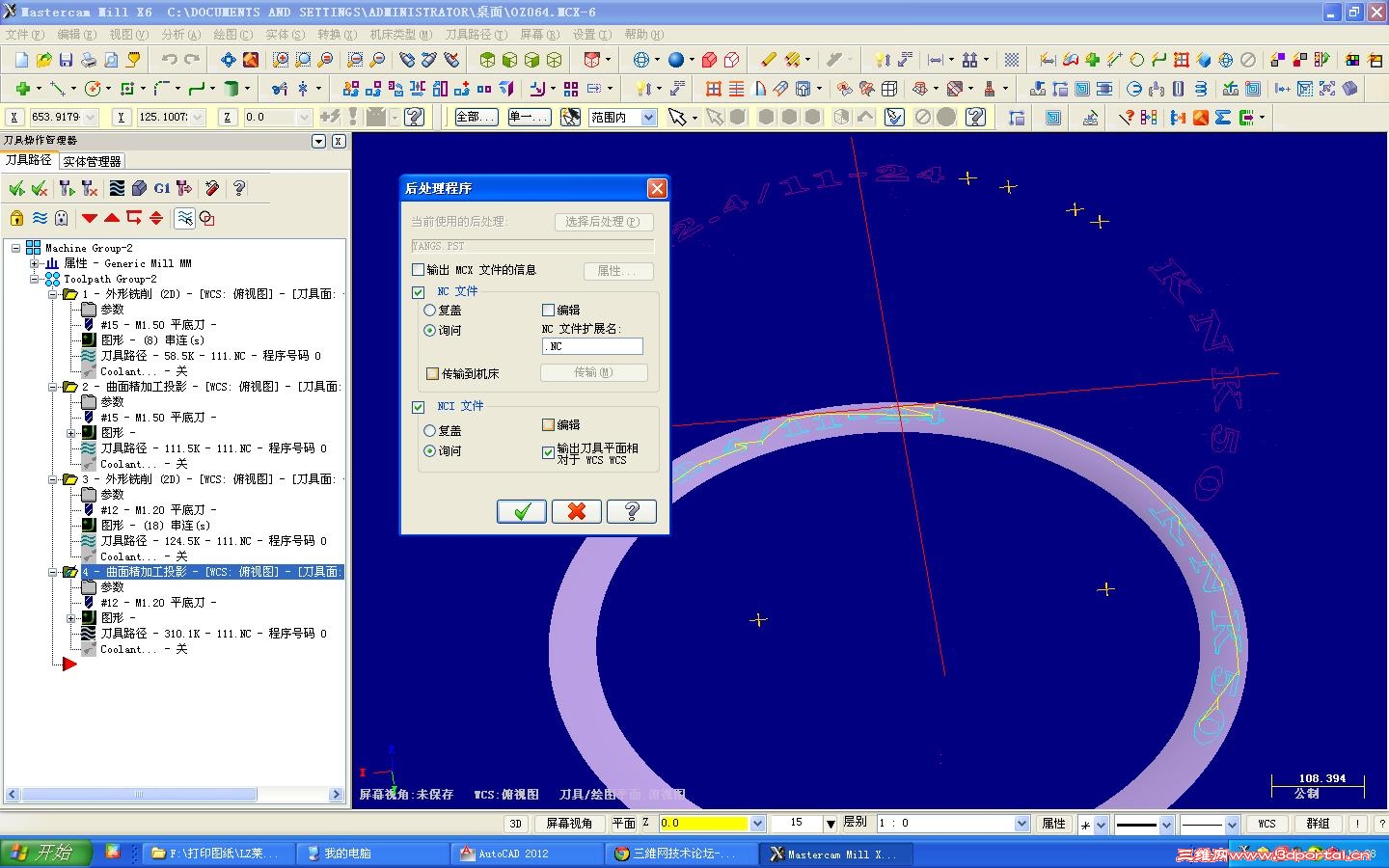The image size is (1389, 868).
Task: Click the NC 文件扩展名 input field
Action: 592,346
